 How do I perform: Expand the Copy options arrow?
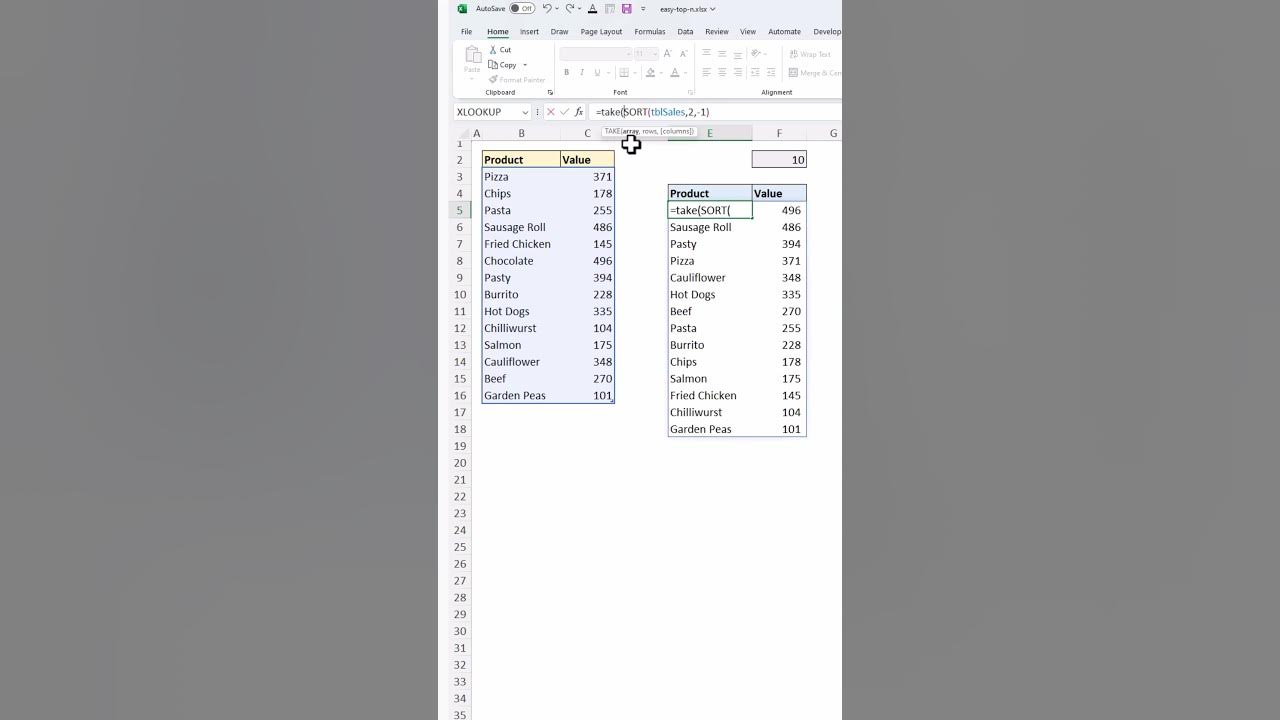[525, 65]
